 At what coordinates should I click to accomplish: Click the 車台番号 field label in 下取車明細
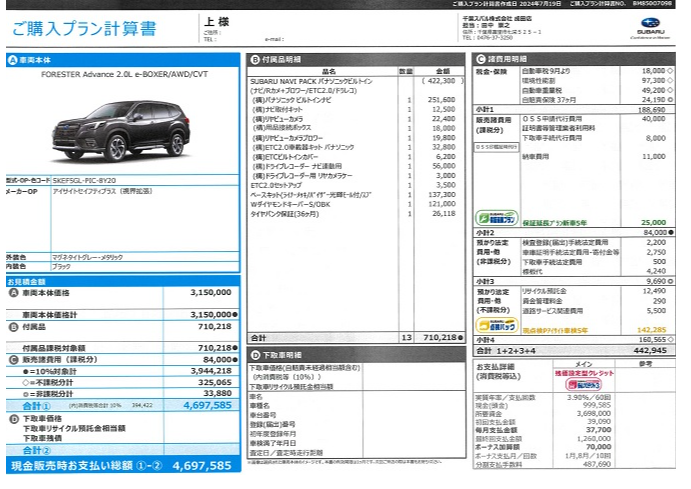pyautogui.click(x=263, y=415)
